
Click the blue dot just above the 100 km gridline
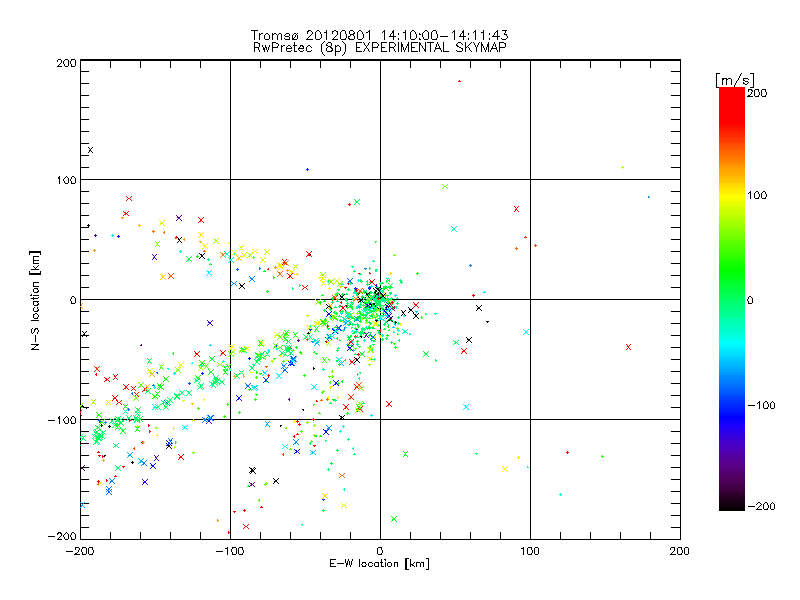(307, 169)
